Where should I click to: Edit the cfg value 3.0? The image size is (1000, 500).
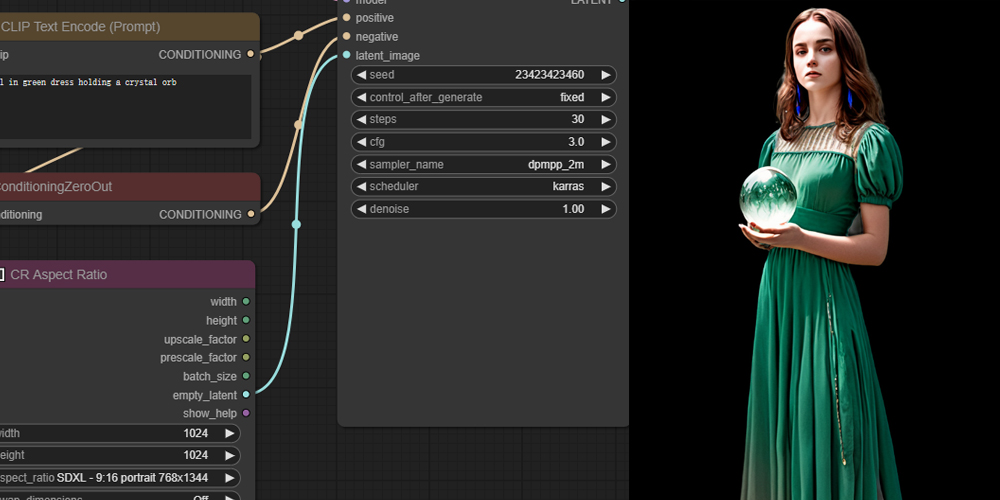click(576, 142)
